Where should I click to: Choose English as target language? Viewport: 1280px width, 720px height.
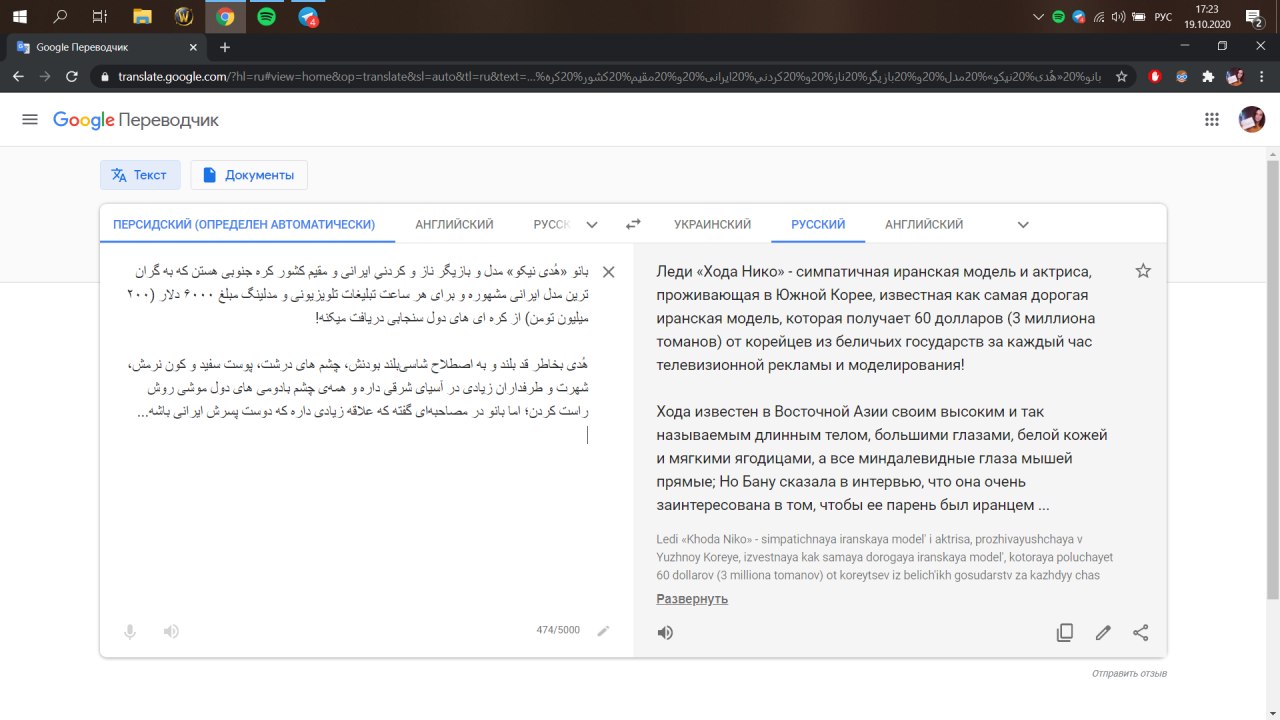tap(924, 225)
